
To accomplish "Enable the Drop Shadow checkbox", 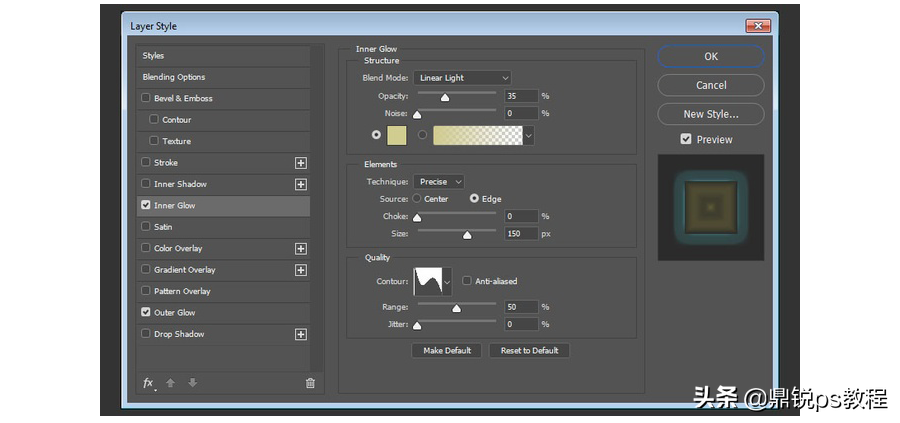I will pyautogui.click(x=146, y=333).
